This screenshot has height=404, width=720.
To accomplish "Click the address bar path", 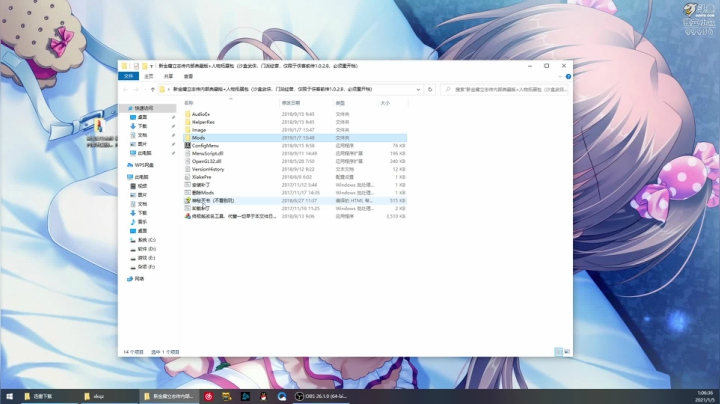I will click(272, 90).
